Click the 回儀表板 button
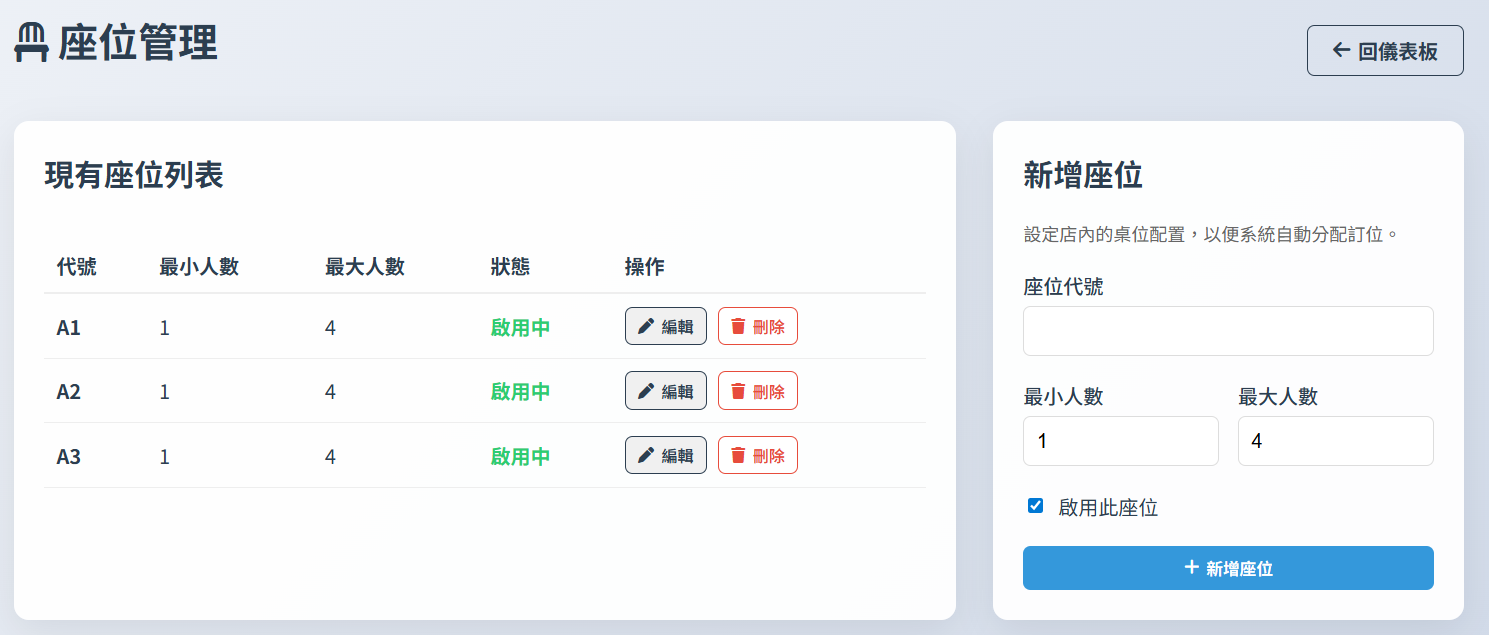The width and height of the screenshot is (1489, 635). (1385, 50)
